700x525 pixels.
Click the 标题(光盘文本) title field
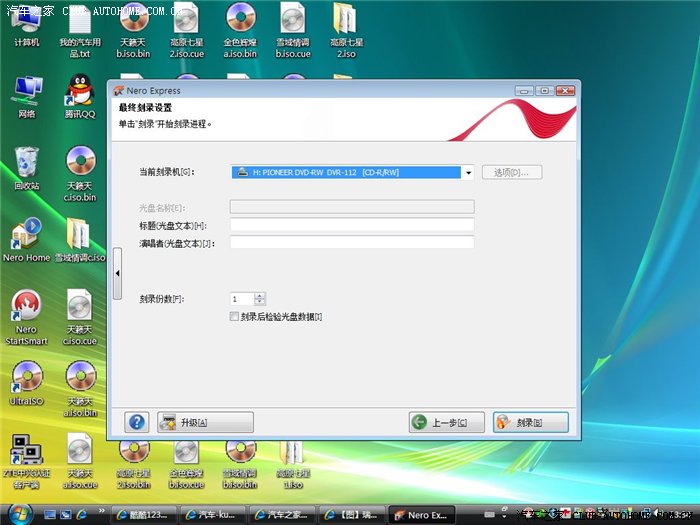tap(352, 225)
